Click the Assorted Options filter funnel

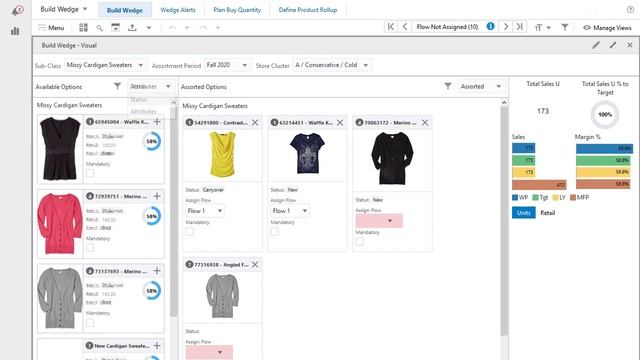448,86
